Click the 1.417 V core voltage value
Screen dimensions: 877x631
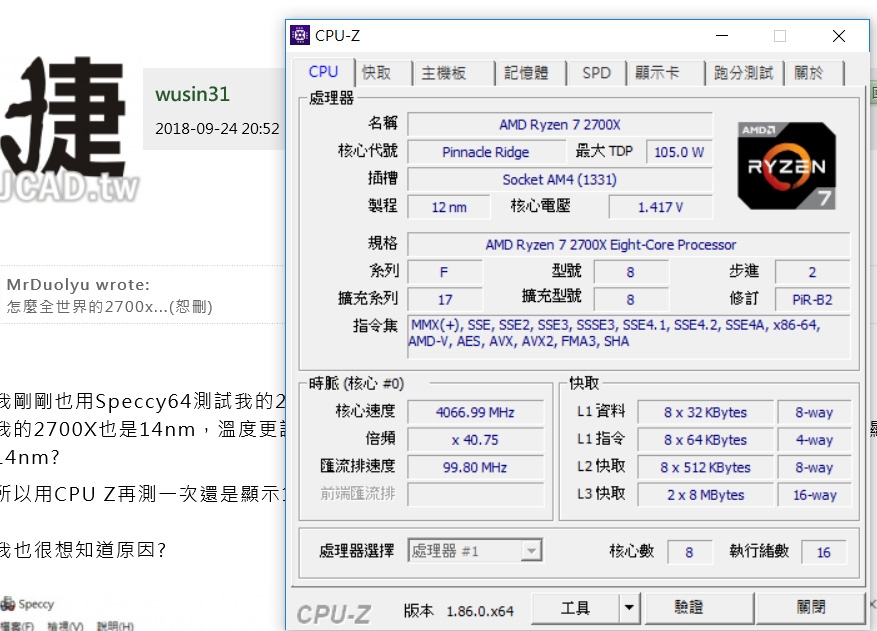661,207
